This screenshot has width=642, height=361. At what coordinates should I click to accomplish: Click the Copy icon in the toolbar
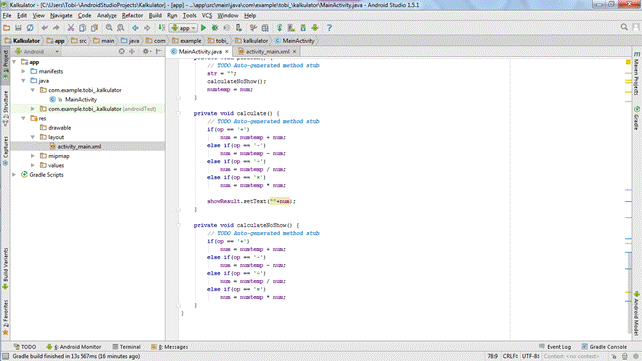(x=82, y=28)
